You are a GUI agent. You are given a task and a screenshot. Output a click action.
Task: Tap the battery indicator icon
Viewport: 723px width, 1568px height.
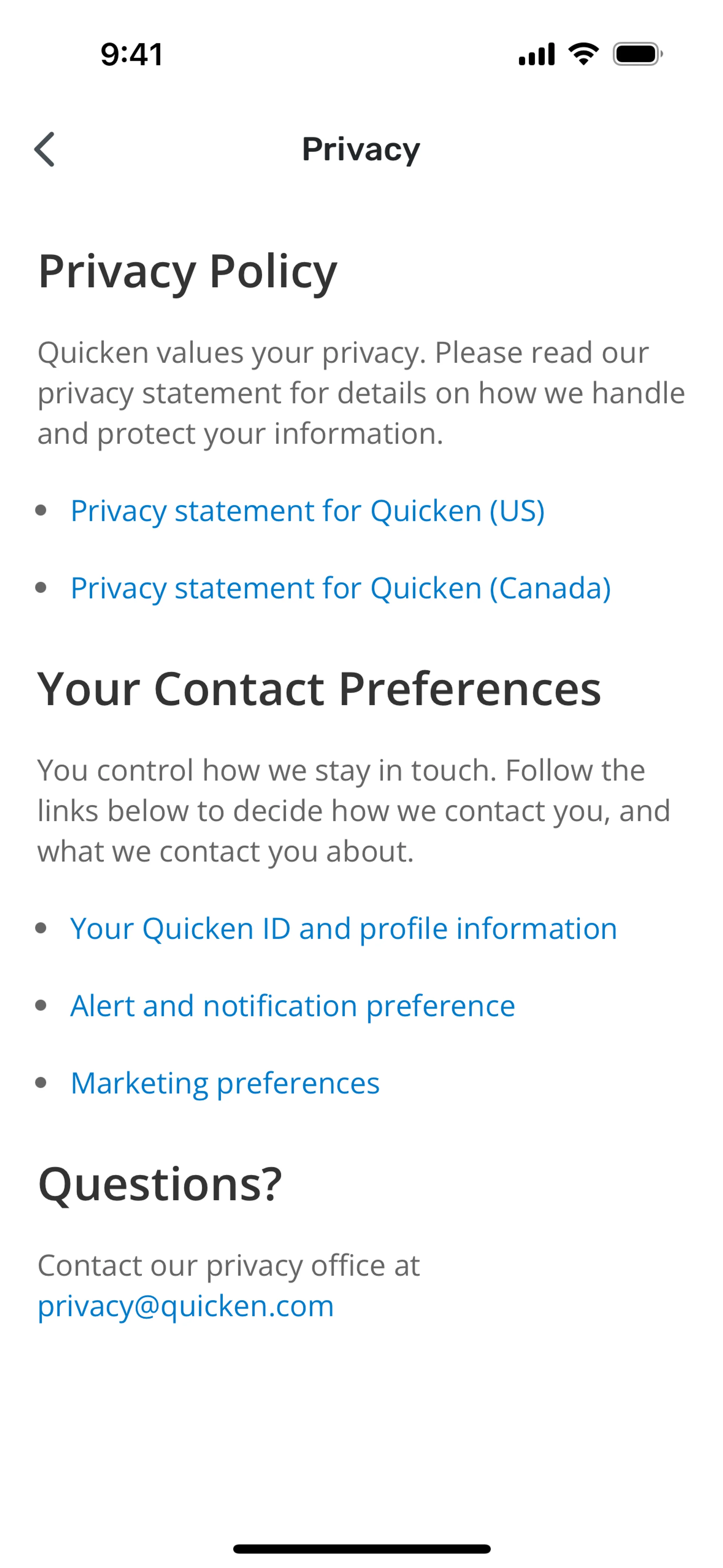(x=637, y=54)
